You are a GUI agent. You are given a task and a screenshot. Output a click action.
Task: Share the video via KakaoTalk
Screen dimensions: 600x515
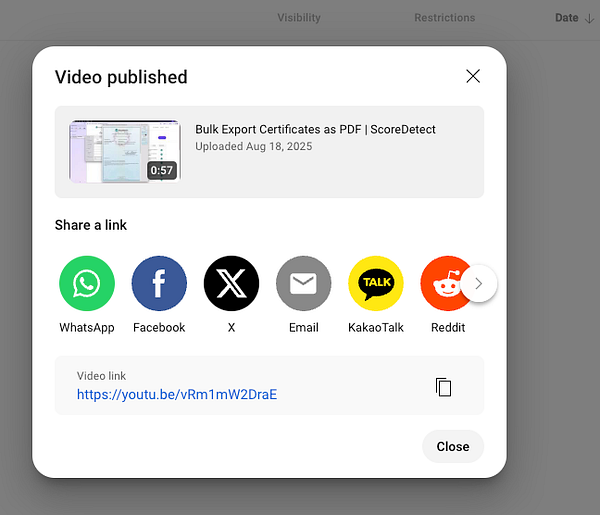(376, 284)
